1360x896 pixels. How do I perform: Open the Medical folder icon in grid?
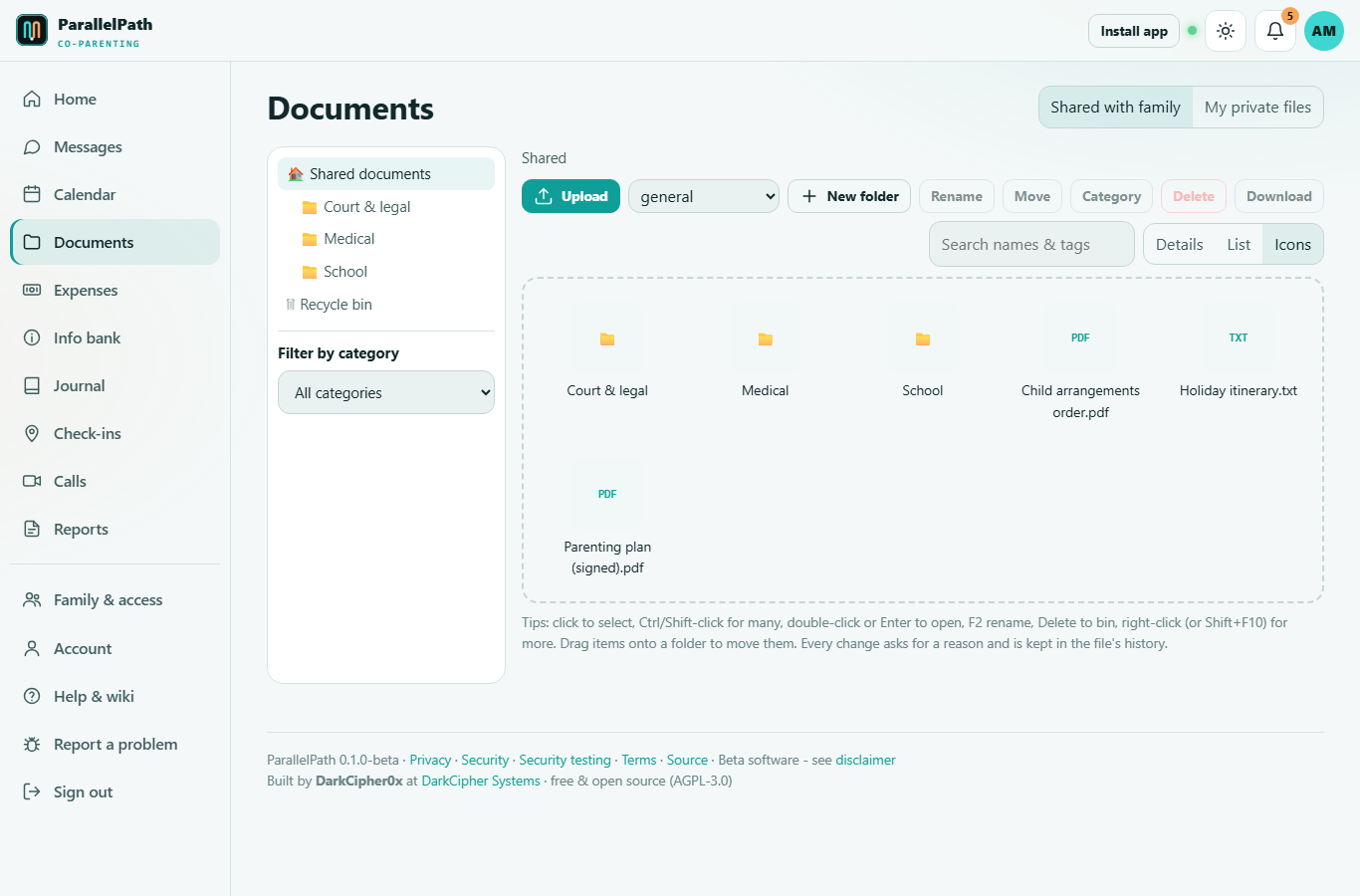point(766,339)
